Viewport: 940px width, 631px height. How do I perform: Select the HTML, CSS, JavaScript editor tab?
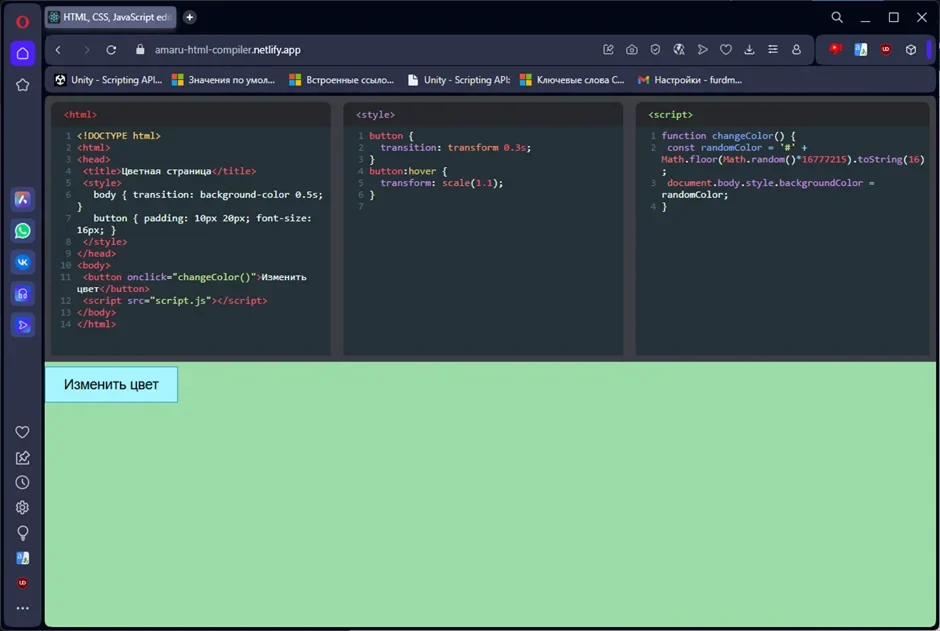point(111,17)
